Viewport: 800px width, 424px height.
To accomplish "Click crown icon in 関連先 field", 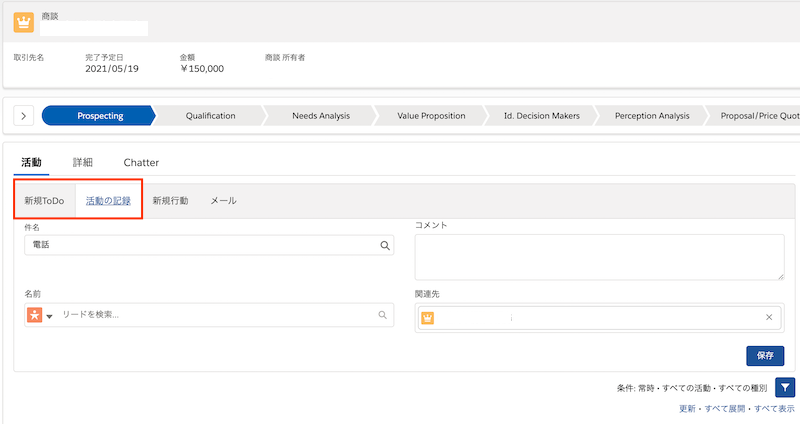I will click(428, 318).
